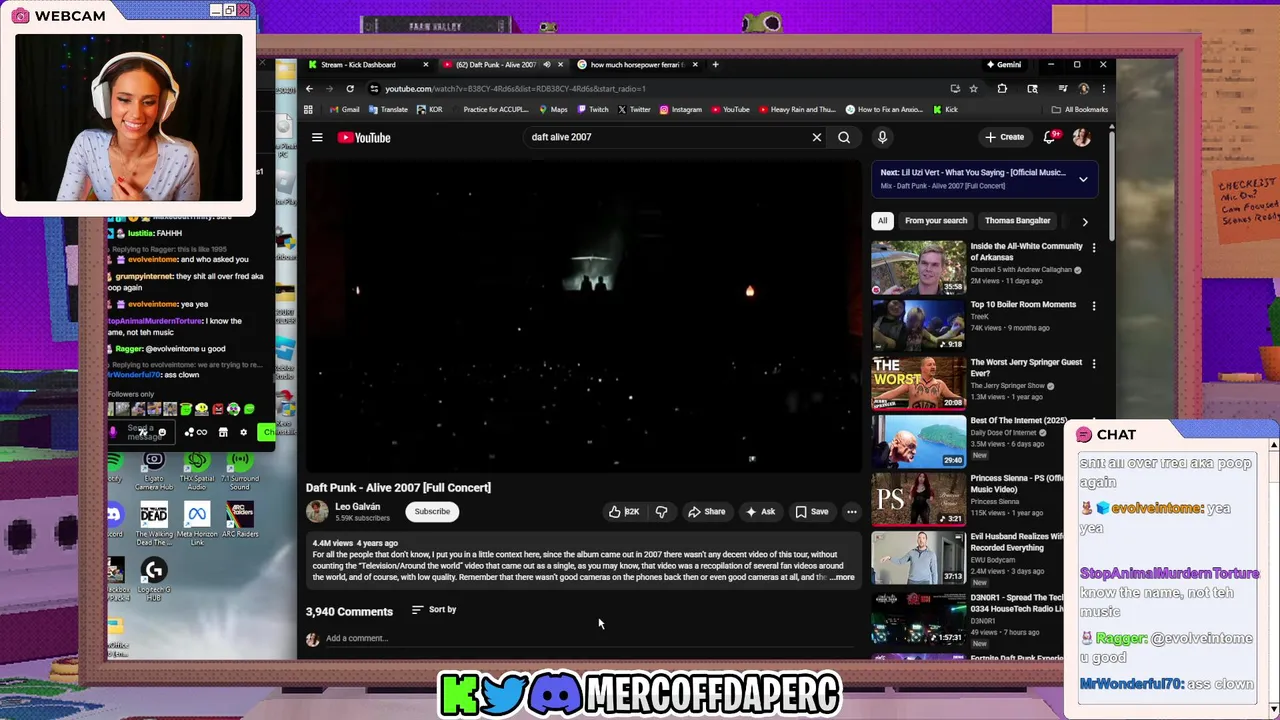Open the YouTube account avatar menu
The height and width of the screenshot is (720, 1280).
(x=1082, y=137)
